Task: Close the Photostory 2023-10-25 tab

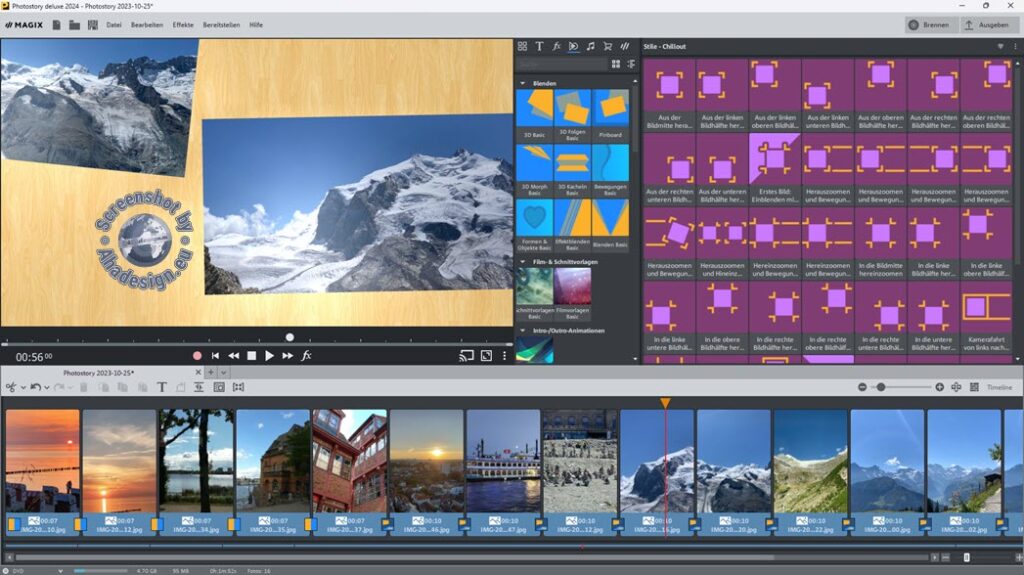Action: (198, 372)
